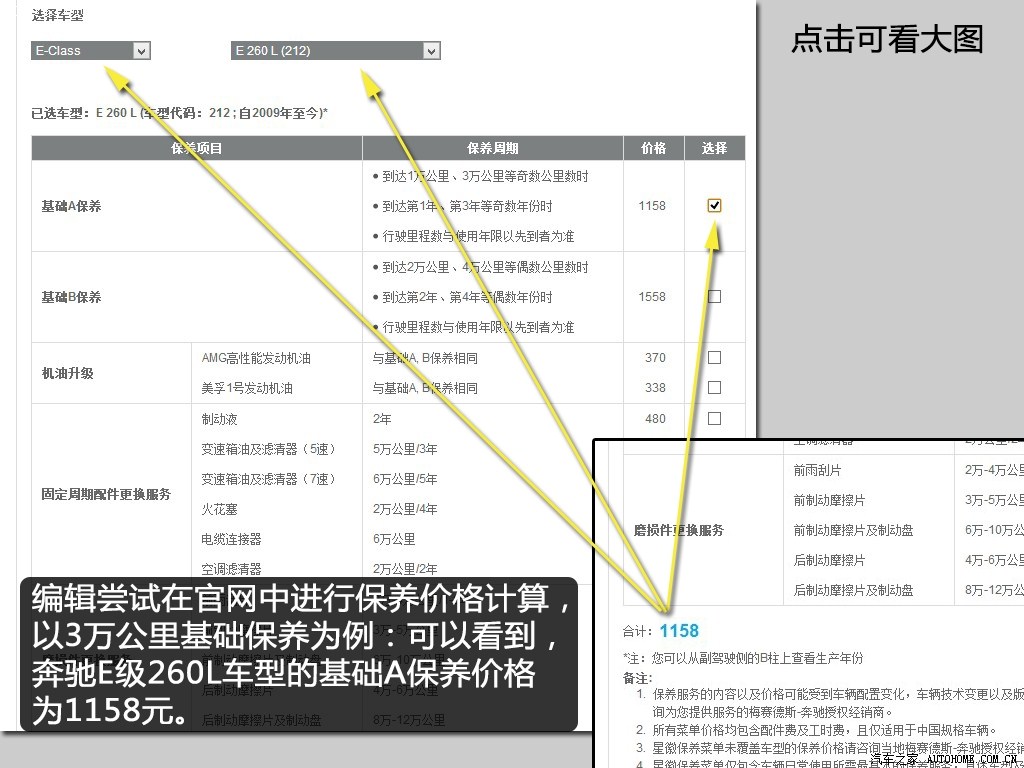1024x768 pixels.
Task: Click the AMG高性能发动机油 item
Action: coord(256,358)
